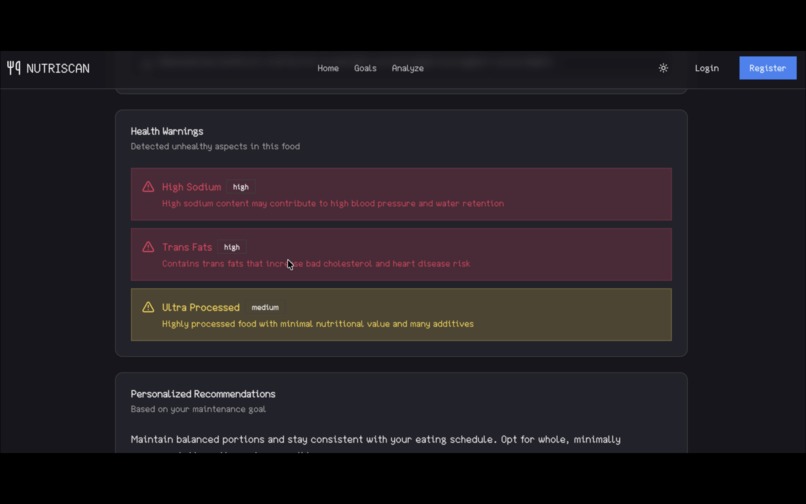This screenshot has width=806, height=504.
Task: Select the 'High Sodium' warning title
Action: pyautogui.click(x=192, y=187)
